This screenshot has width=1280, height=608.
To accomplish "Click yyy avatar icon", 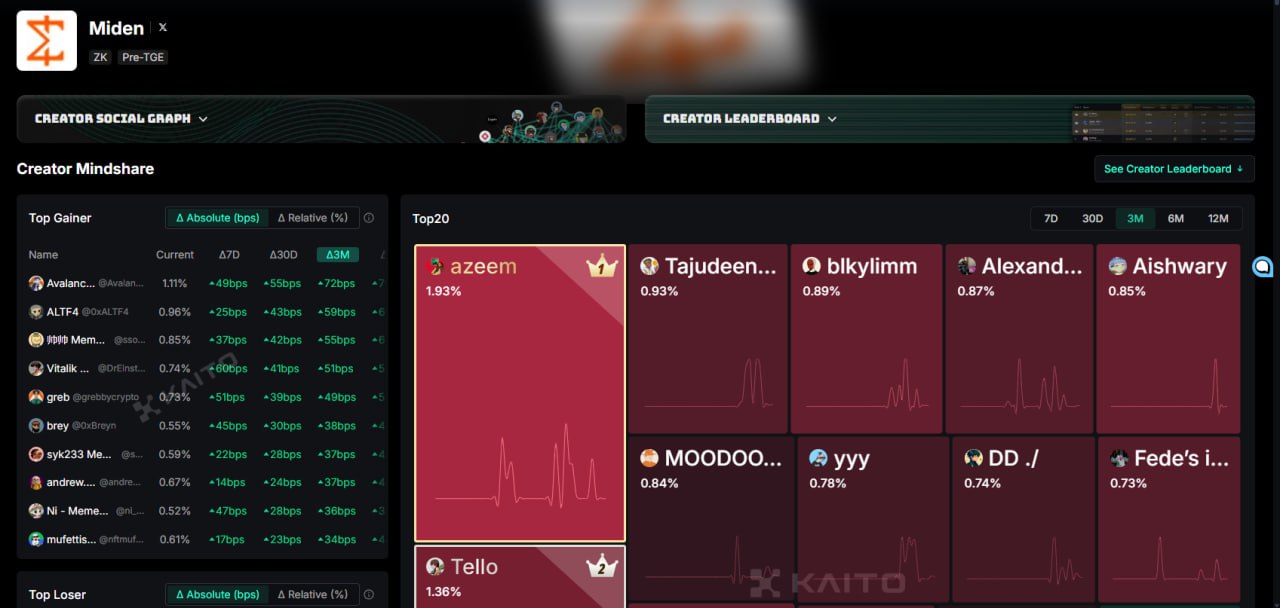I will click(x=818, y=458).
